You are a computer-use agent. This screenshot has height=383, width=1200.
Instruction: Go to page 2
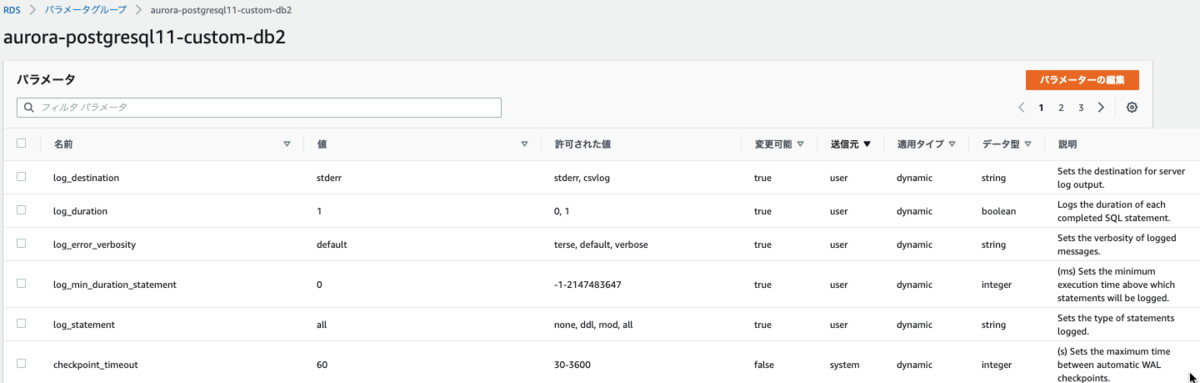[1061, 108]
